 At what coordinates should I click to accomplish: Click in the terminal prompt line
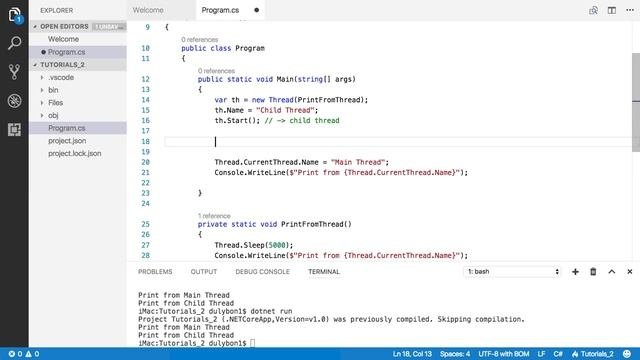point(196,343)
